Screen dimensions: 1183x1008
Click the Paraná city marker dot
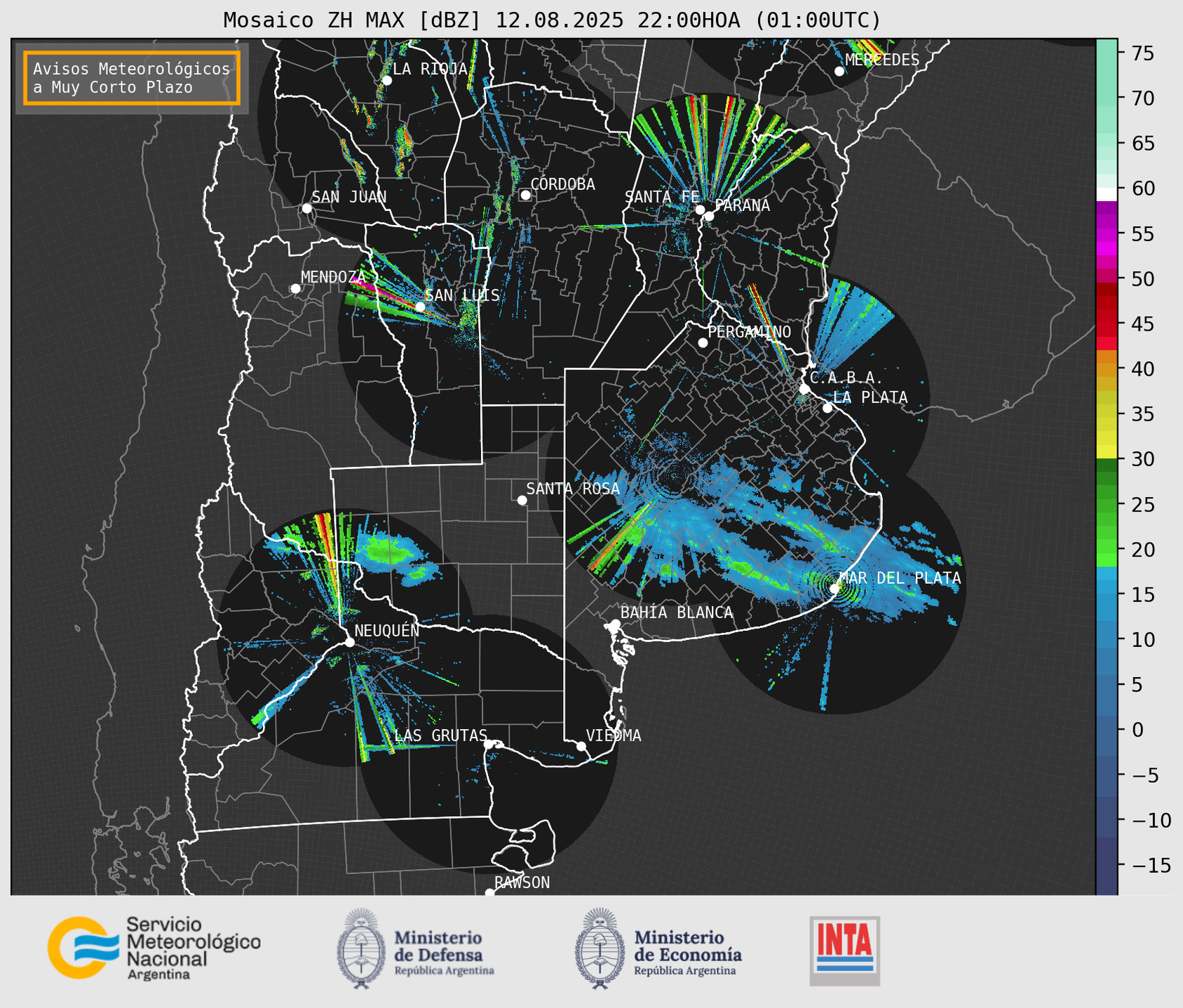point(709,216)
